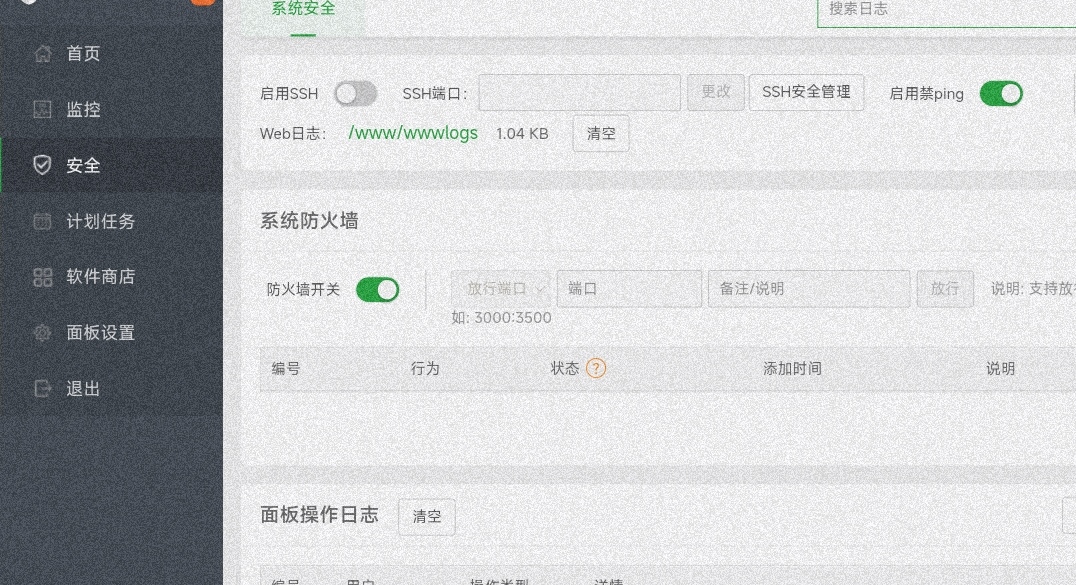Turn off the firewall switch
The image size is (1076, 585).
[x=378, y=290]
